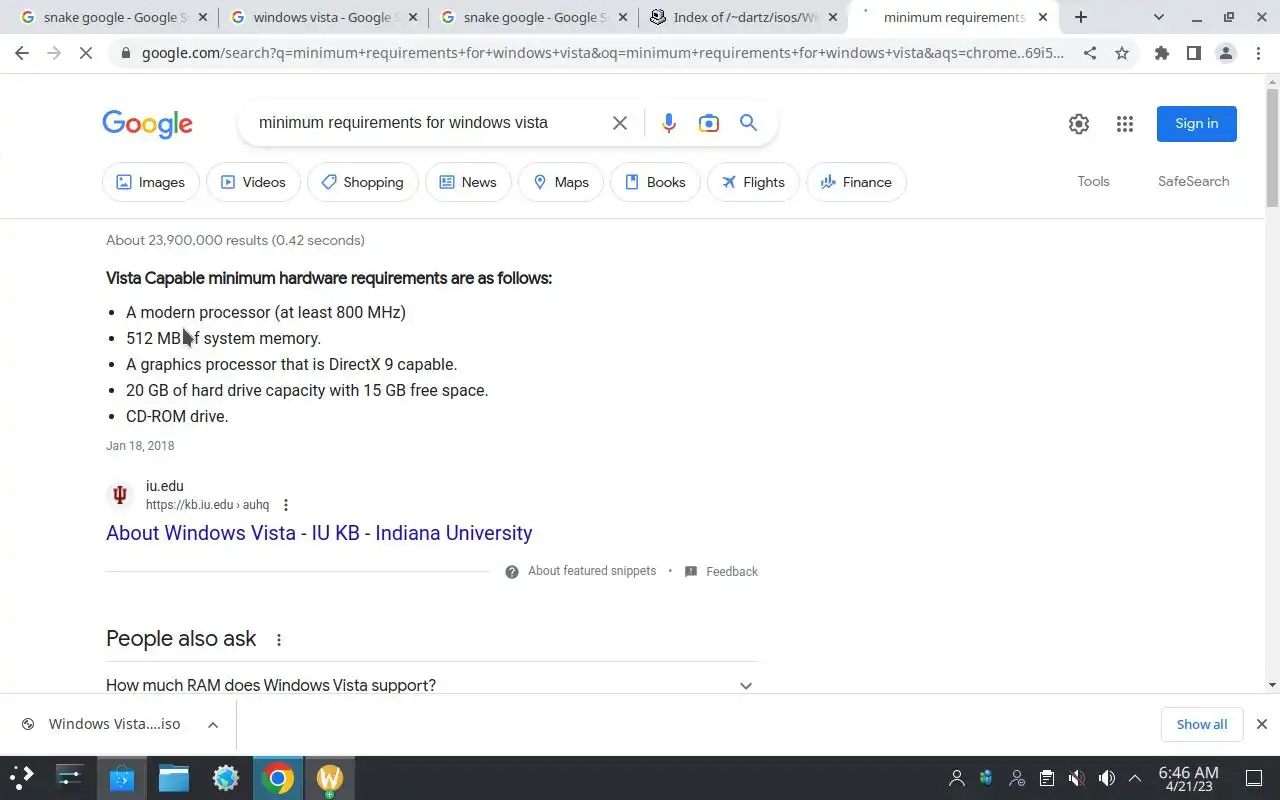The width and height of the screenshot is (1280, 800).
Task: Click the Sign in button
Action: point(1197,124)
